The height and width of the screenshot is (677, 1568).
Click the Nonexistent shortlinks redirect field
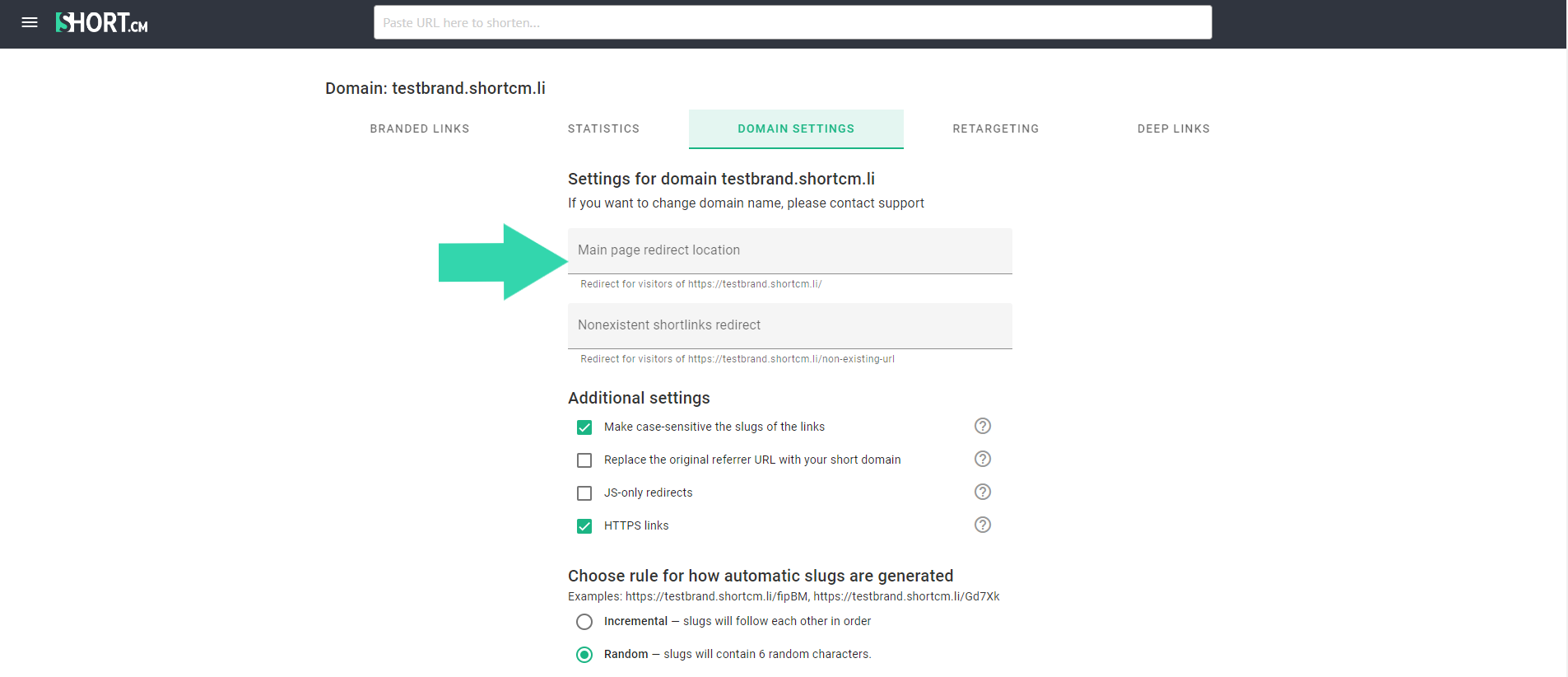coord(790,325)
